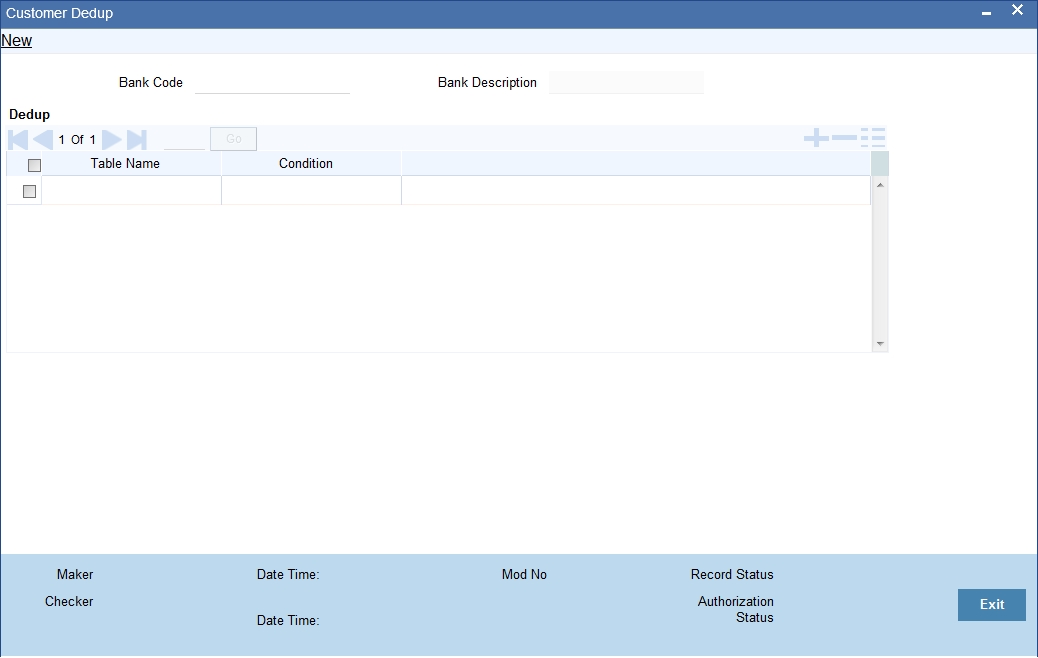Click the '1 Of 1' page indicator

coord(77,140)
